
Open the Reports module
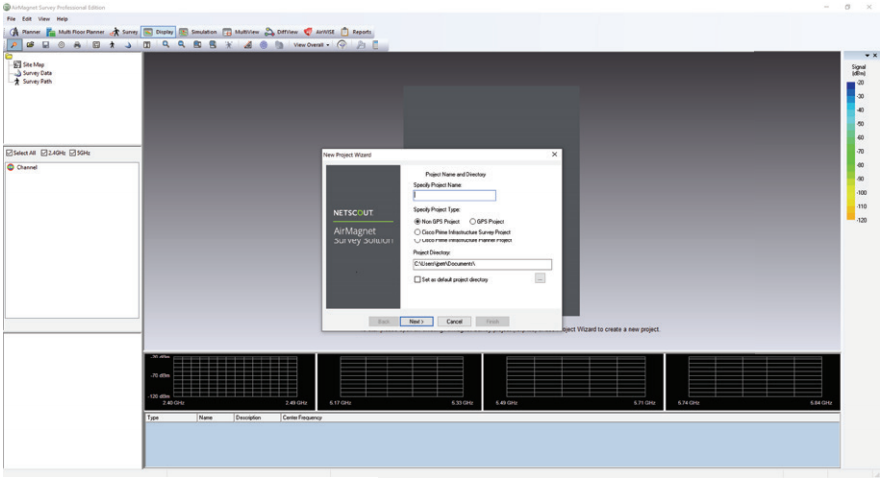(x=356, y=32)
